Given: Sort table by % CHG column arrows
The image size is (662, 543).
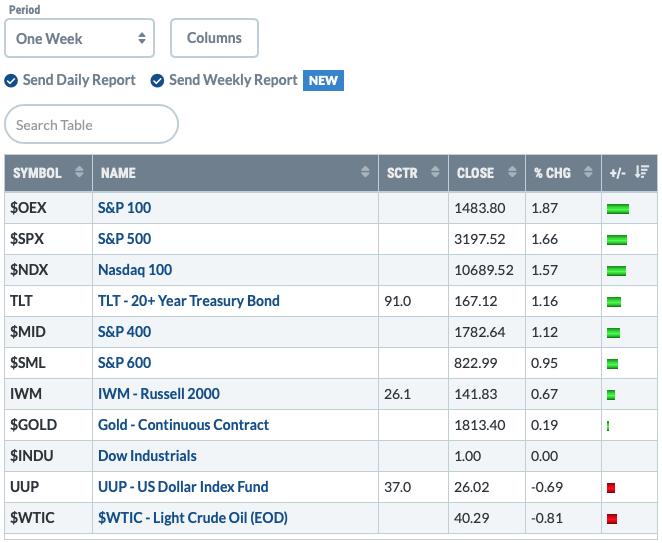Looking at the screenshot, I should 588,172.
